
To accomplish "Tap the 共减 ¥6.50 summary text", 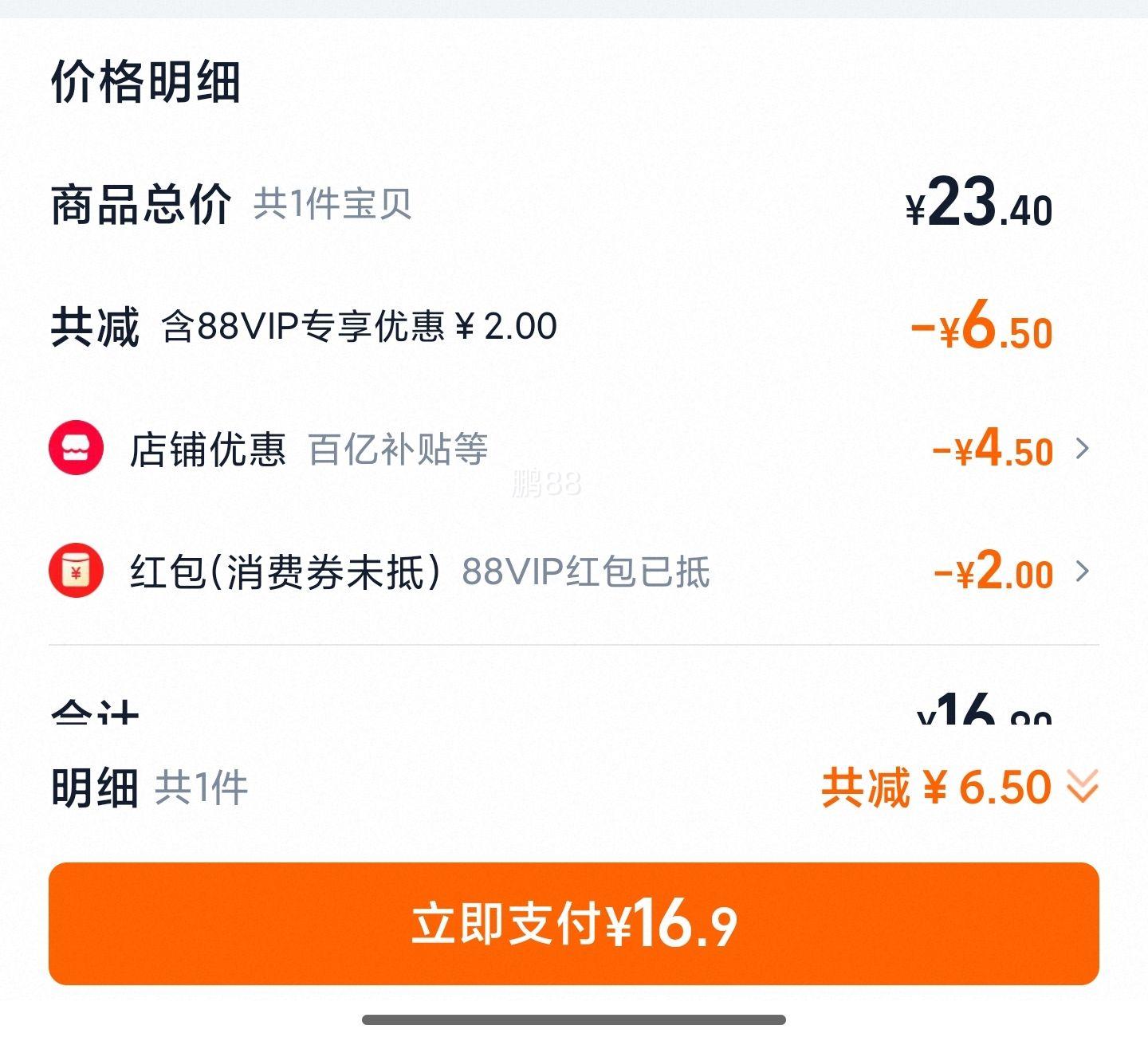I will [937, 788].
